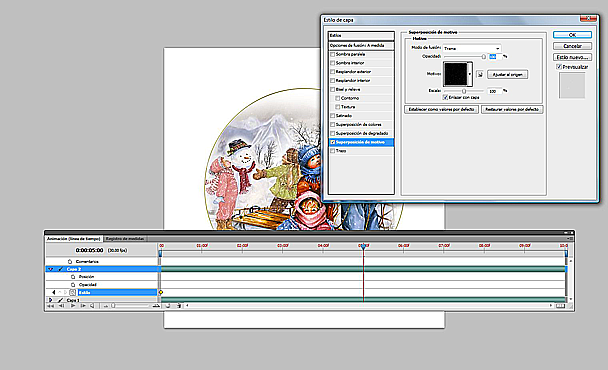The image size is (608, 370).
Task: Select Opciones de fusión: A medida
Action: (361, 46)
